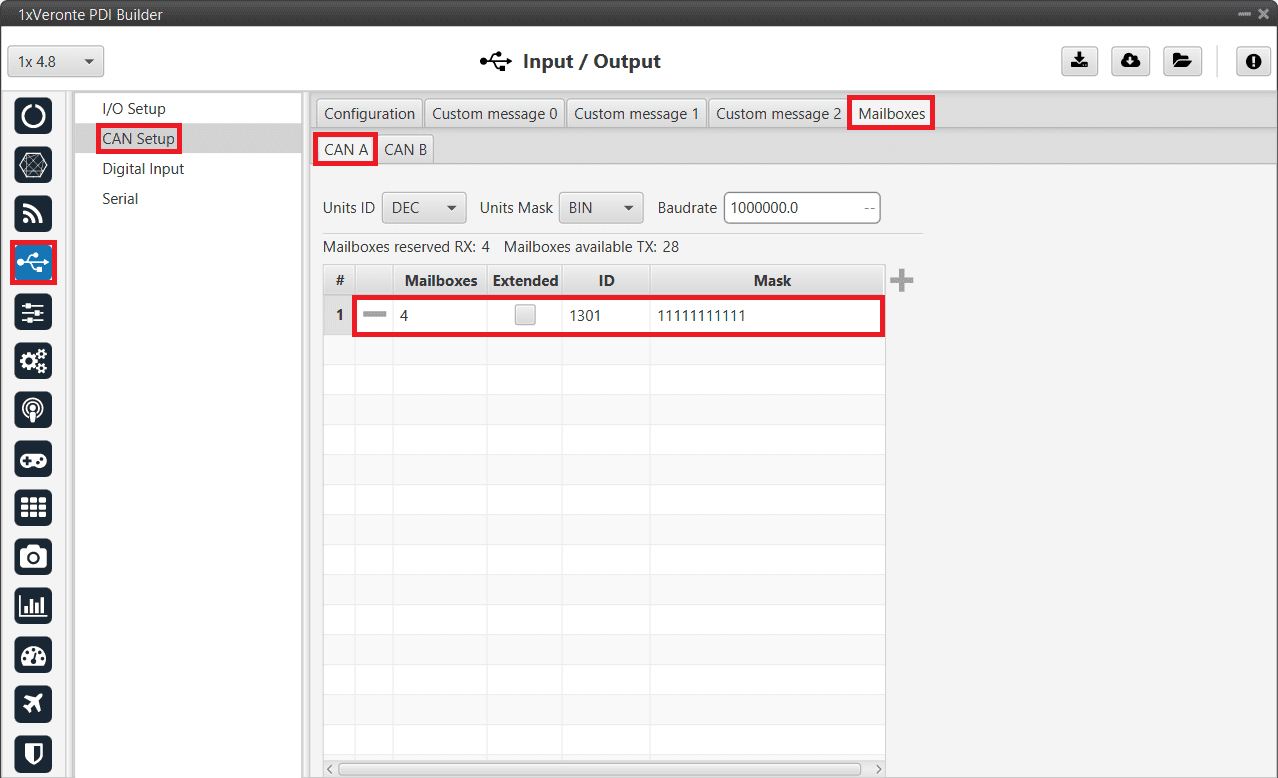1278x778 pixels.
Task: Open the speedometer gauge sidebar icon
Action: click(33, 655)
